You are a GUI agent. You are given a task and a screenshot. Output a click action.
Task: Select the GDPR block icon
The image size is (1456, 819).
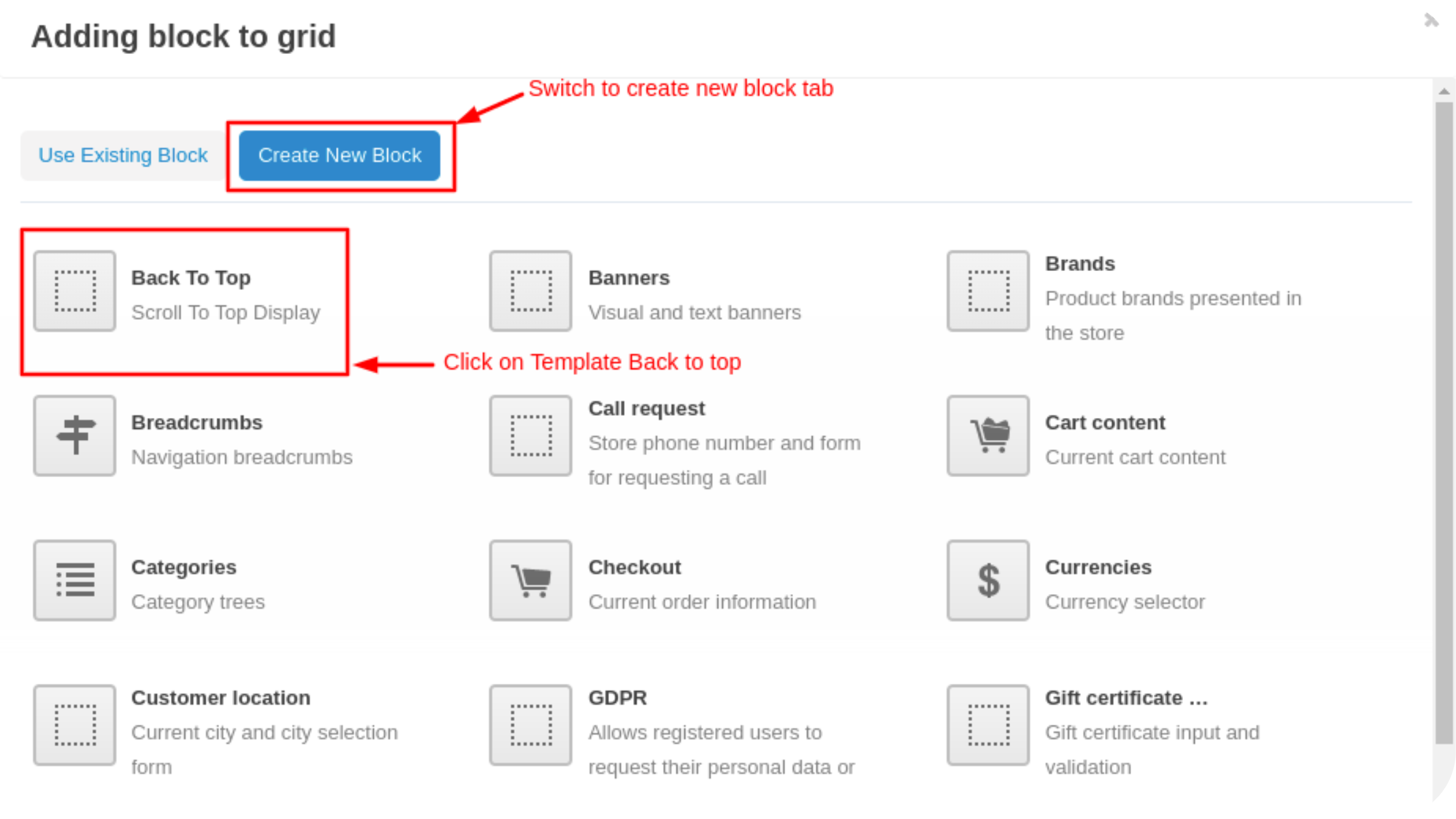click(530, 725)
